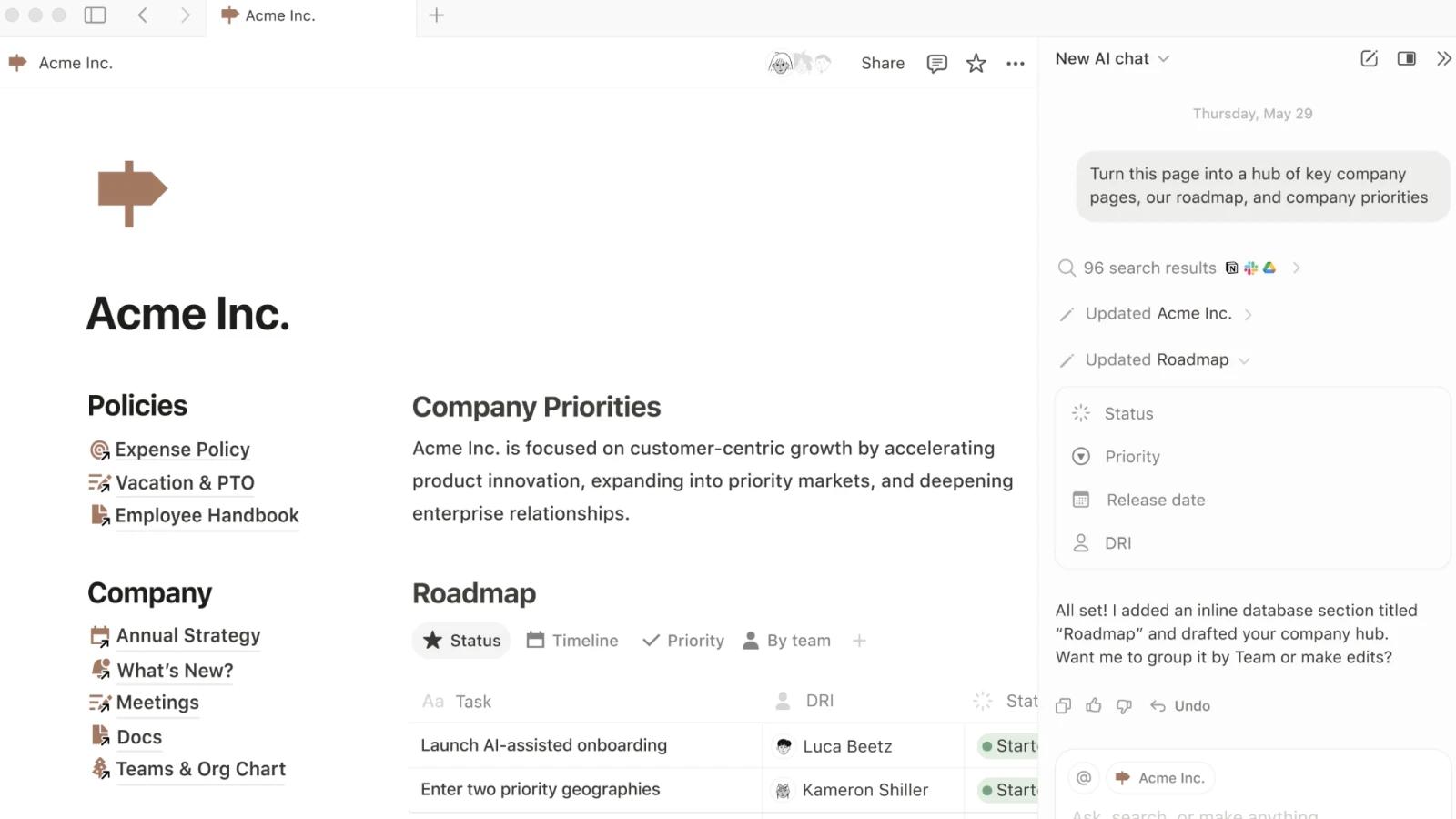Open the New AI chat dropdown
This screenshot has height=819, width=1456.
point(1112,58)
